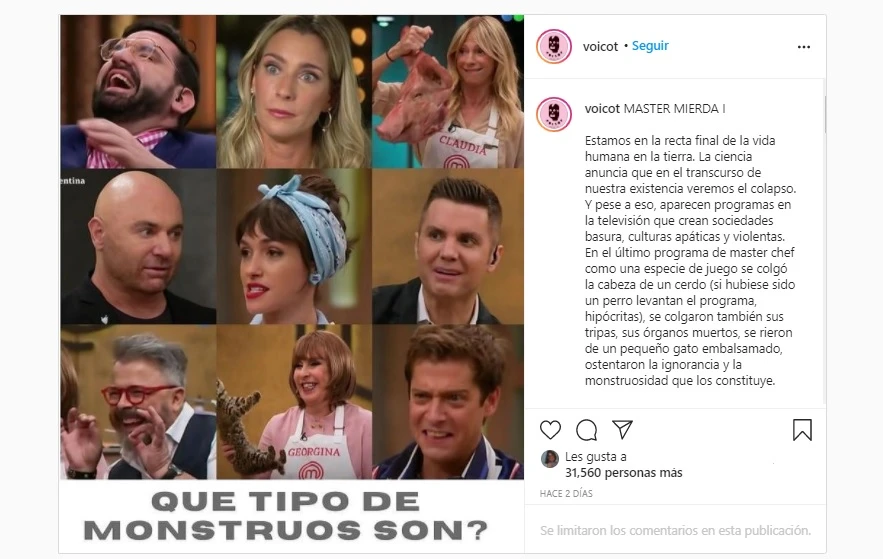
Task: Open comments with the speech bubble icon
Action: [586, 430]
